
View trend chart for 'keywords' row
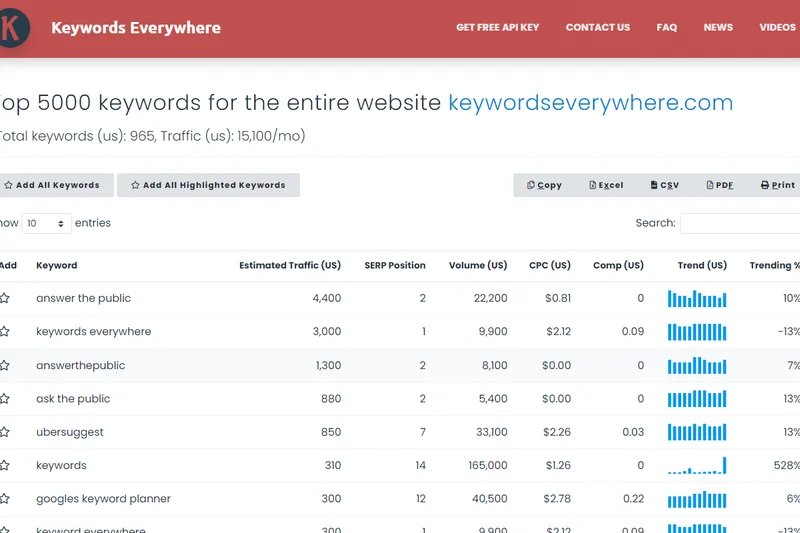point(697,465)
